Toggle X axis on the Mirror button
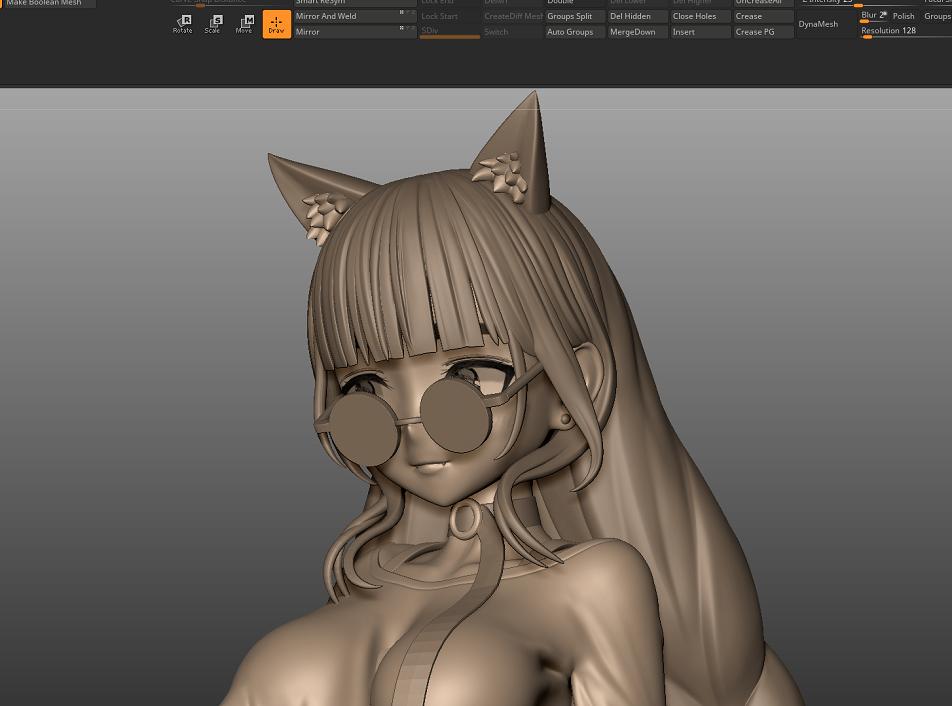Screen dimensions: 952x706 [x=401, y=29]
